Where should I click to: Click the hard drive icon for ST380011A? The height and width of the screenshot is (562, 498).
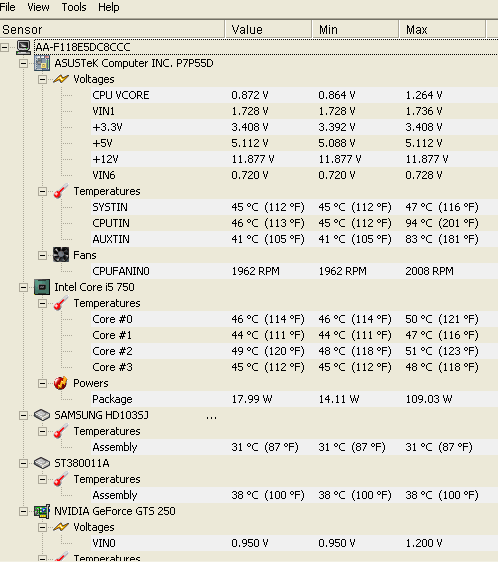pos(42,463)
